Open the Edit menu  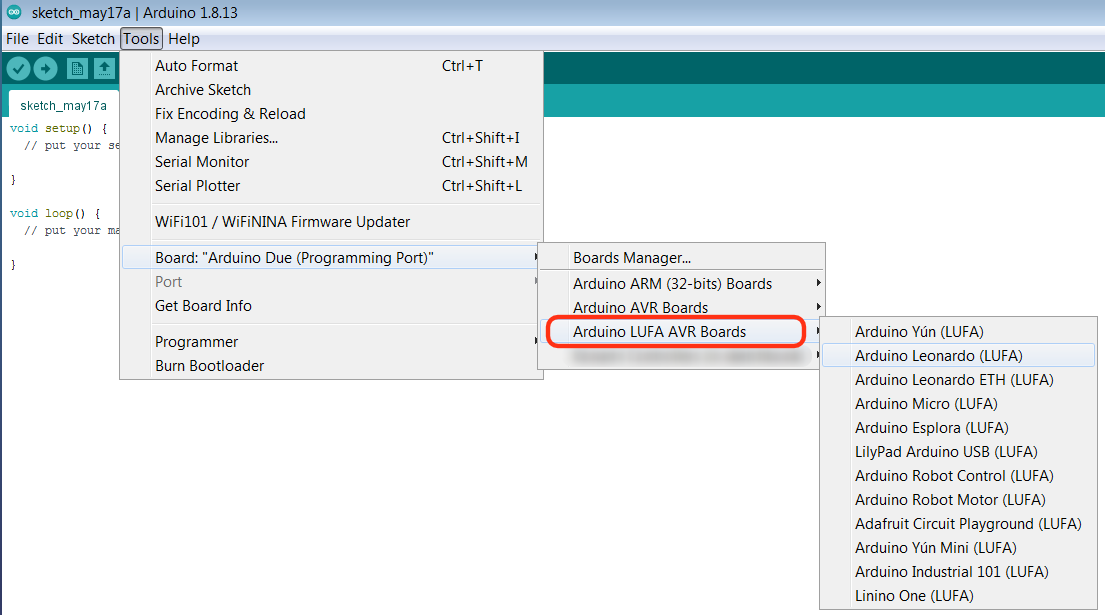50,39
